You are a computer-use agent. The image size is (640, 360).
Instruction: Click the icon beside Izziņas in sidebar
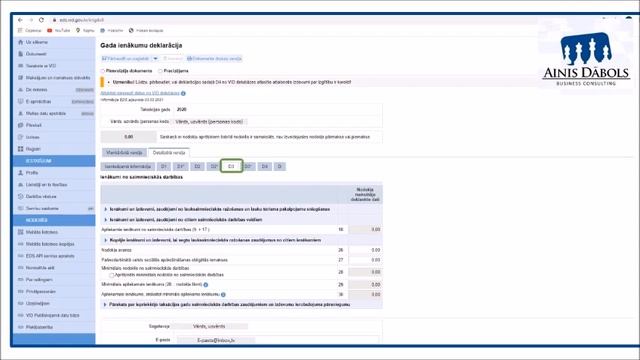(x=20, y=137)
